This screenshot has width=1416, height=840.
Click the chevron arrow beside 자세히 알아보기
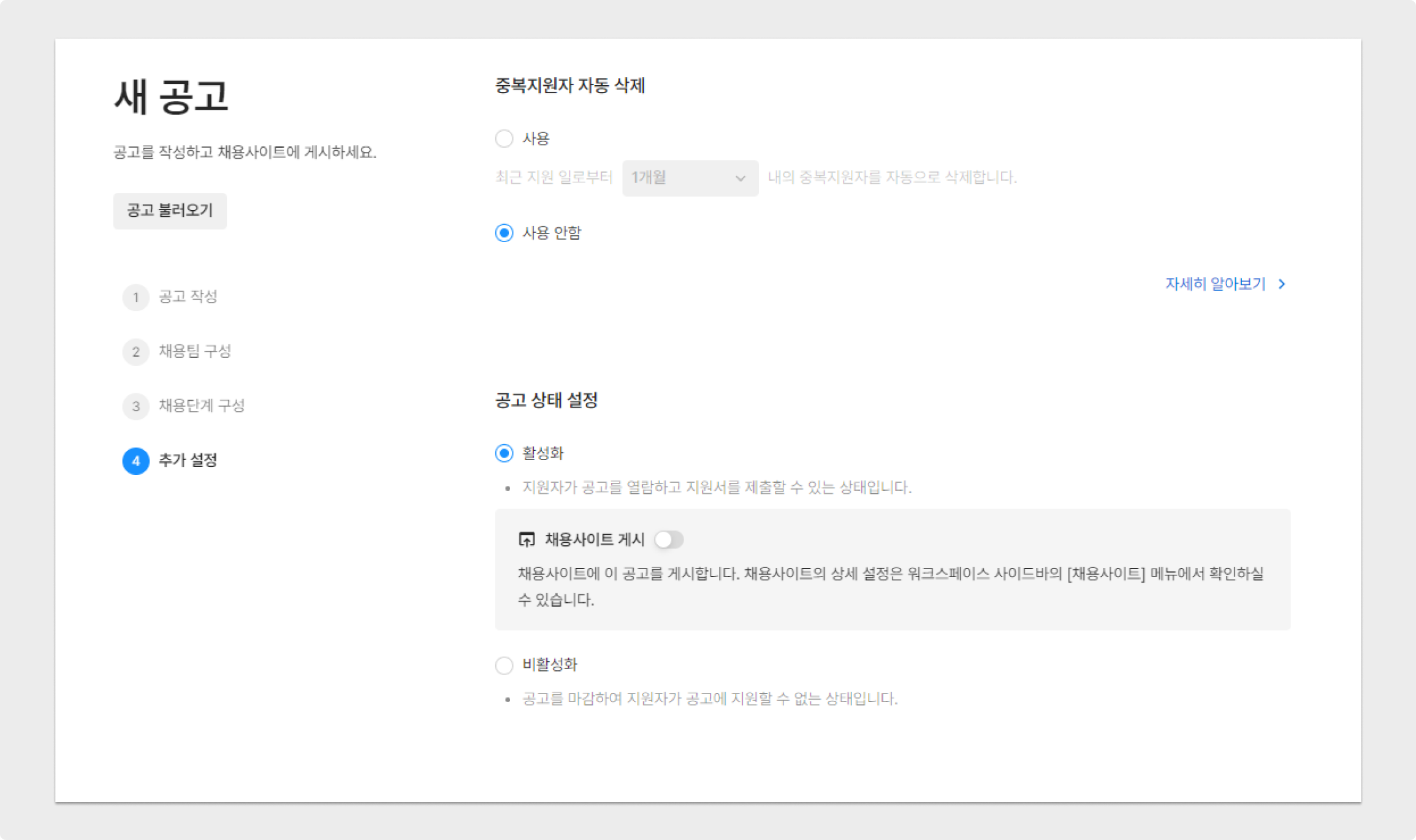click(1282, 284)
